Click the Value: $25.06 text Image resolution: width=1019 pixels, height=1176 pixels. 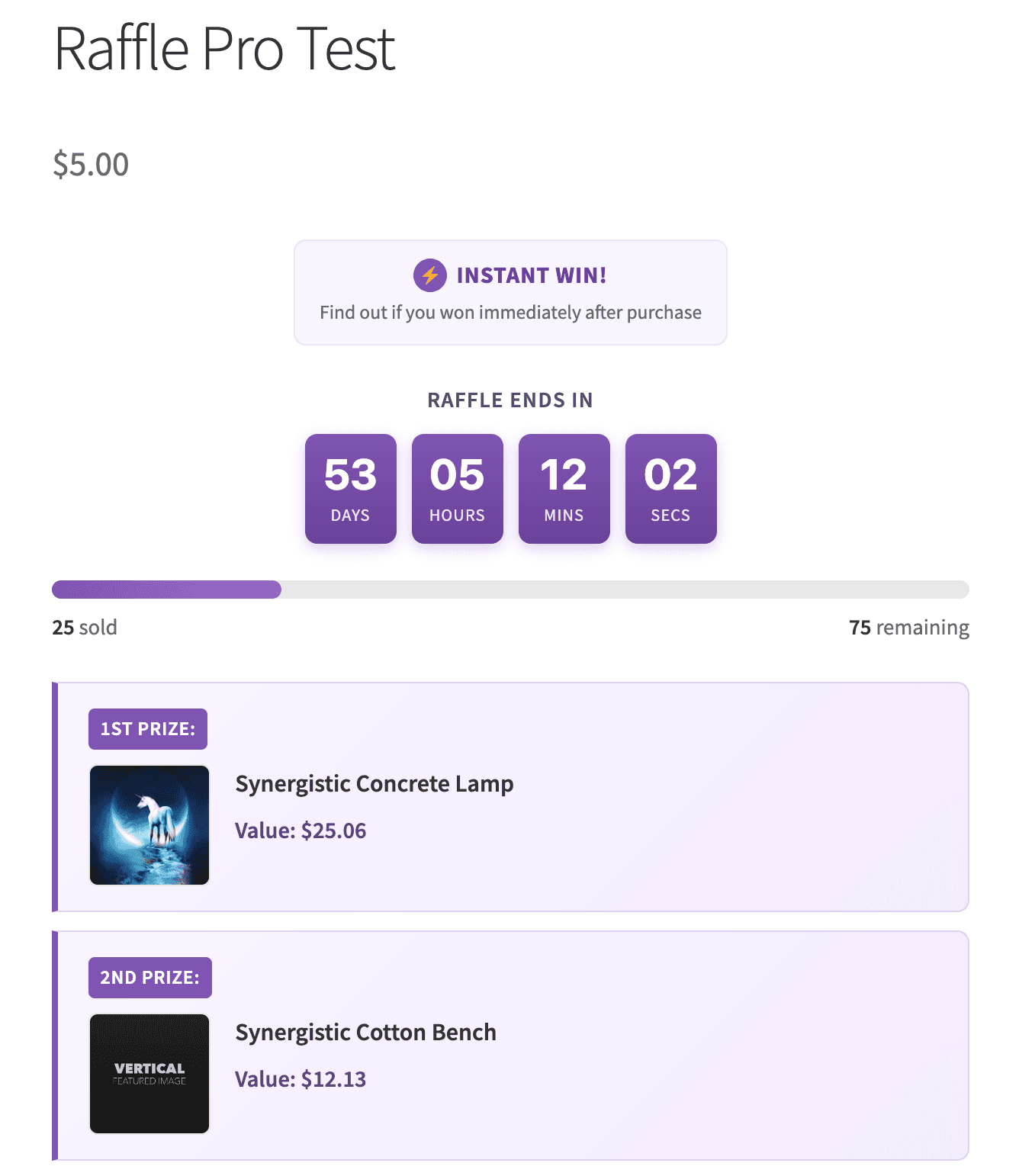[x=301, y=831]
